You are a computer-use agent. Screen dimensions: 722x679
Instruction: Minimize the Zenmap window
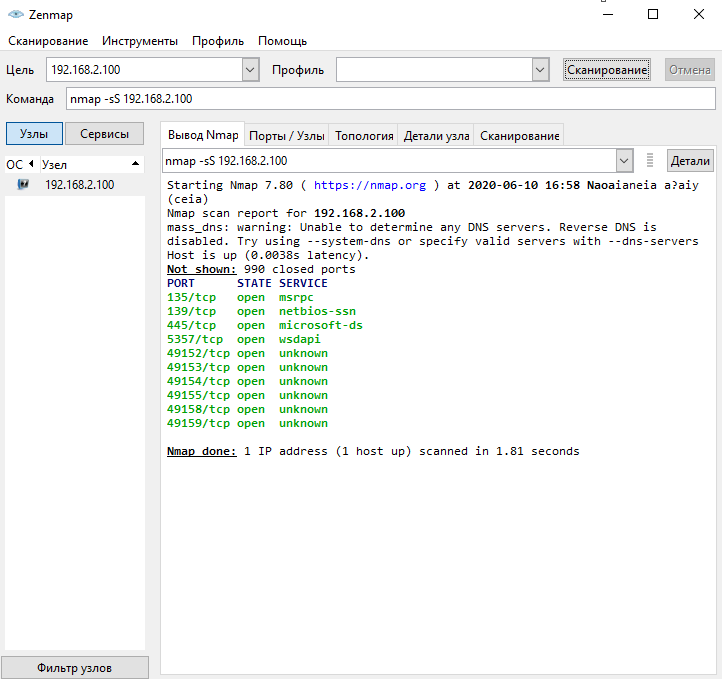click(x=608, y=14)
